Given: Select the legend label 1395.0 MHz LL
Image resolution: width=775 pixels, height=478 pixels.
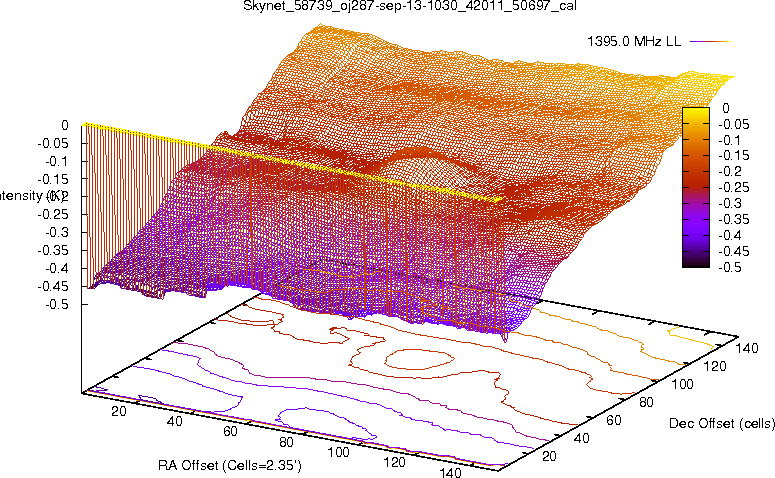Looking at the screenshot, I should point(634,42).
